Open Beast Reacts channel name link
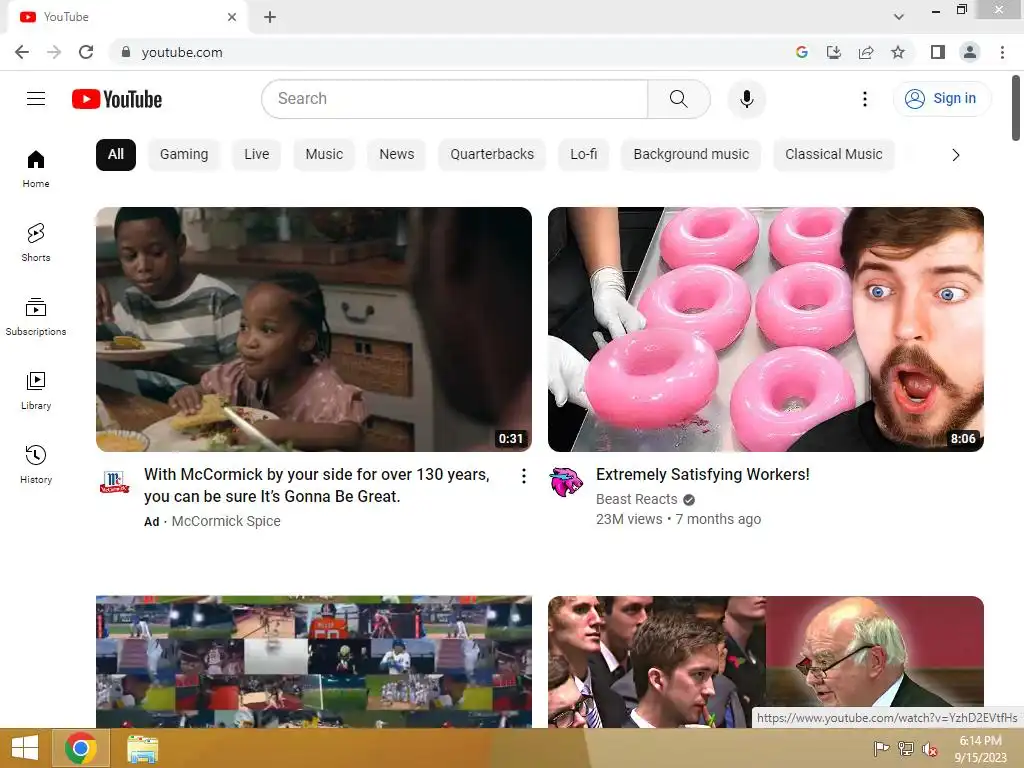The image size is (1024, 768). (x=637, y=499)
